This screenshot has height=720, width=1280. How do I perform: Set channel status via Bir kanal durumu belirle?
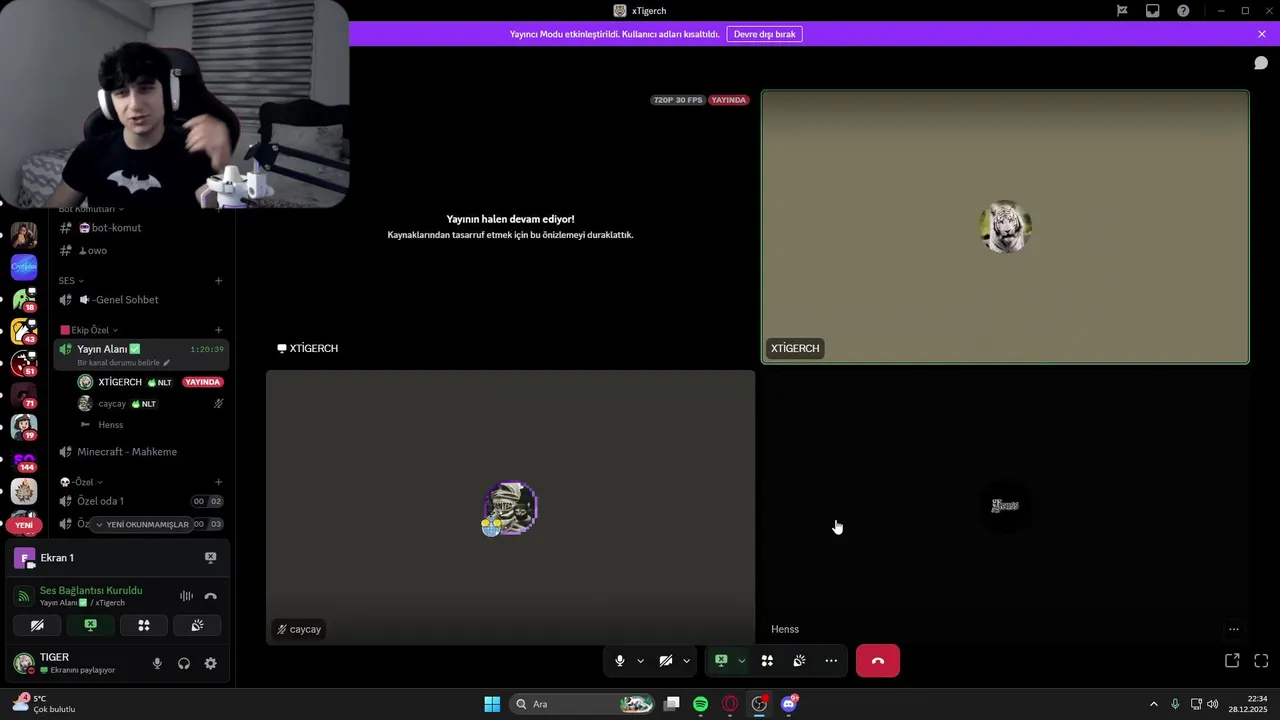[123, 363]
